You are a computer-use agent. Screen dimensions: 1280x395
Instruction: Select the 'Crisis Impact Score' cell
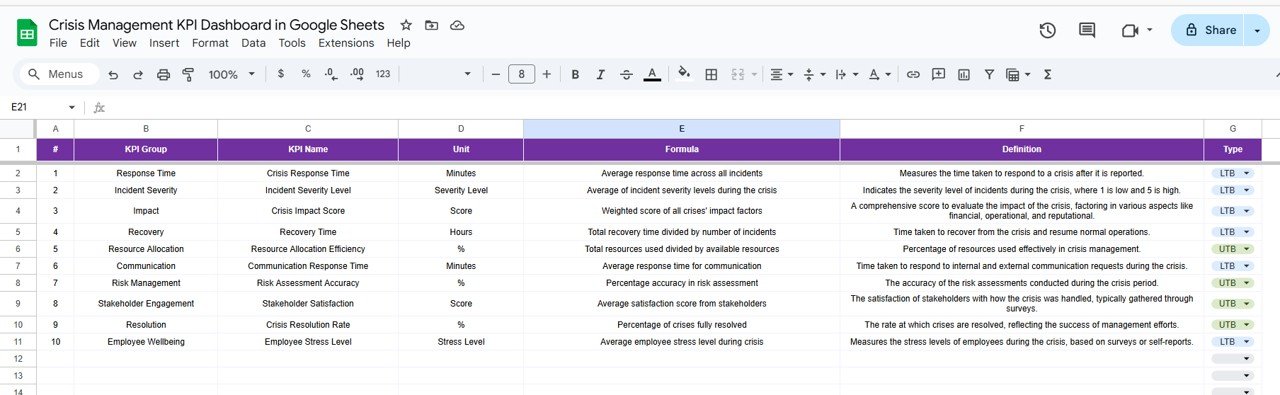coord(308,211)
